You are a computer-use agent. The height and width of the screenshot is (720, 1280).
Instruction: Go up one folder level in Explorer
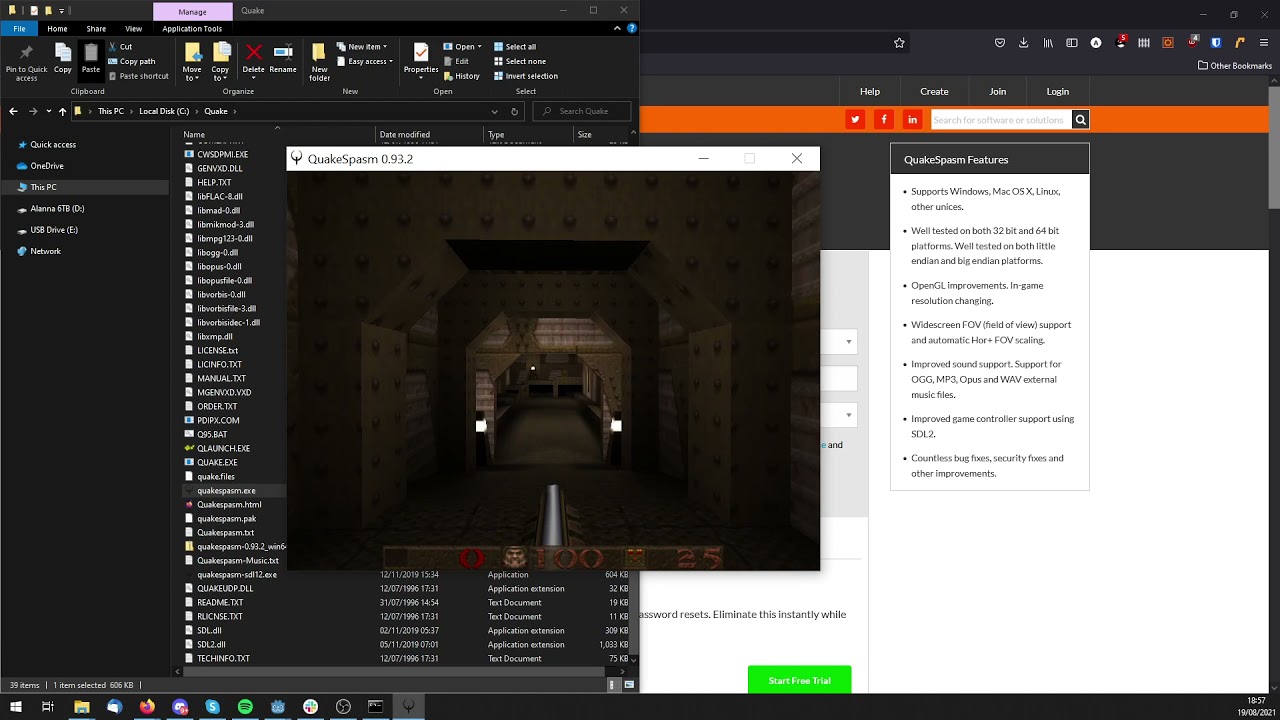62,111
